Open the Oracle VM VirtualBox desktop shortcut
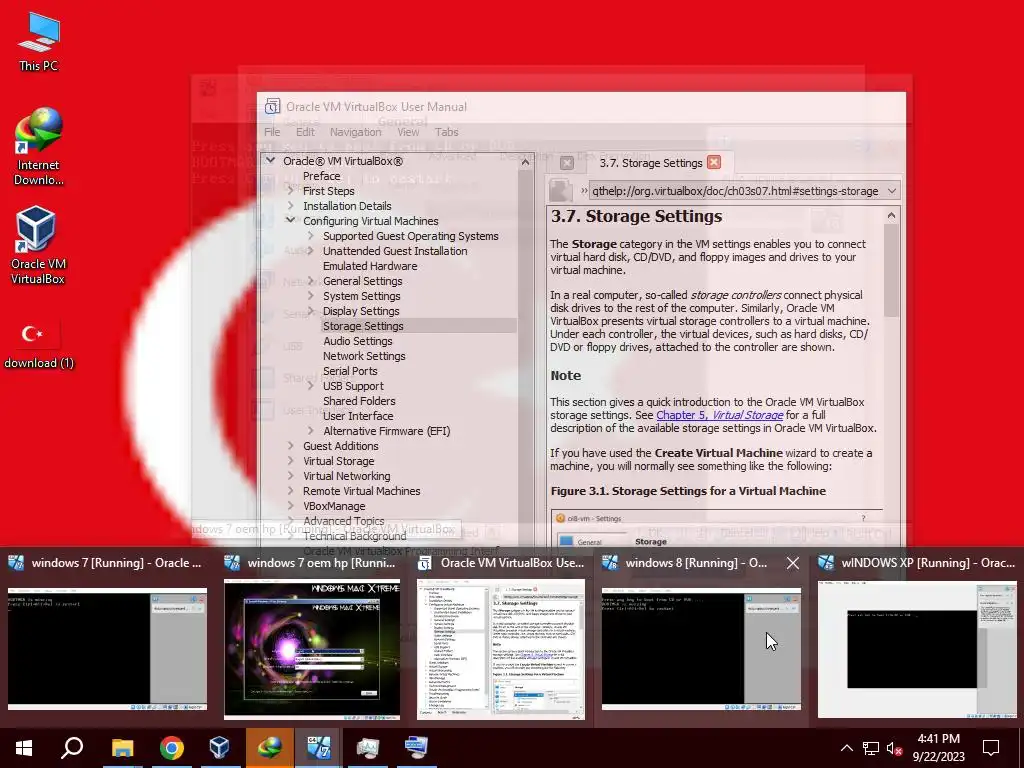This screenshot has height=768, width=1024. (x=38, y=246)
